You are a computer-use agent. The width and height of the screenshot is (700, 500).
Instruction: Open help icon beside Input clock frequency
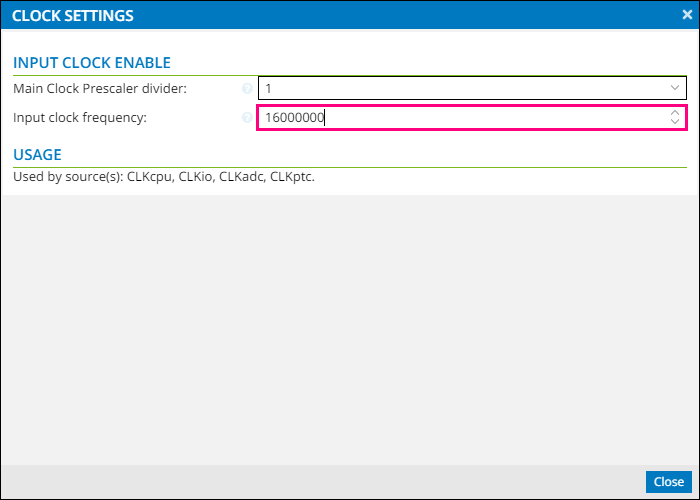point(247,117)
